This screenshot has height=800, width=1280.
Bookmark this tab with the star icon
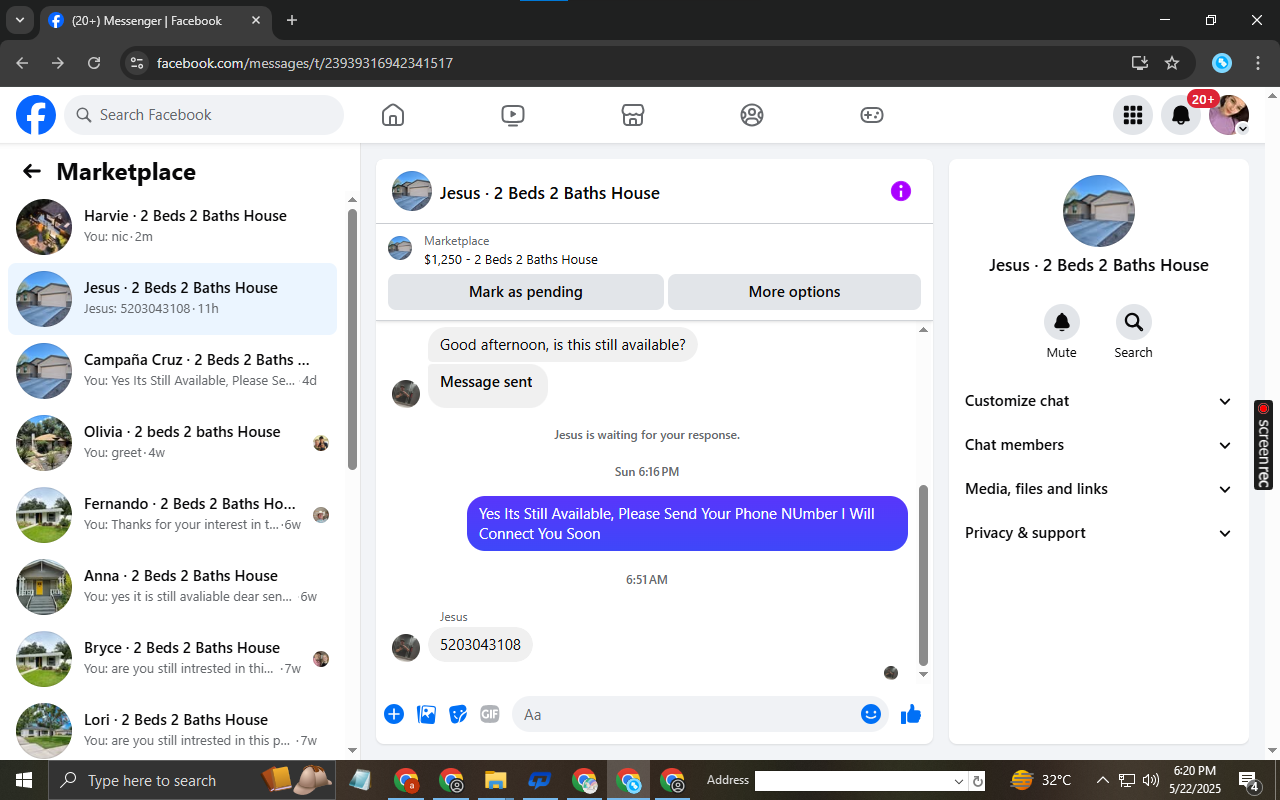(1172, 63)
